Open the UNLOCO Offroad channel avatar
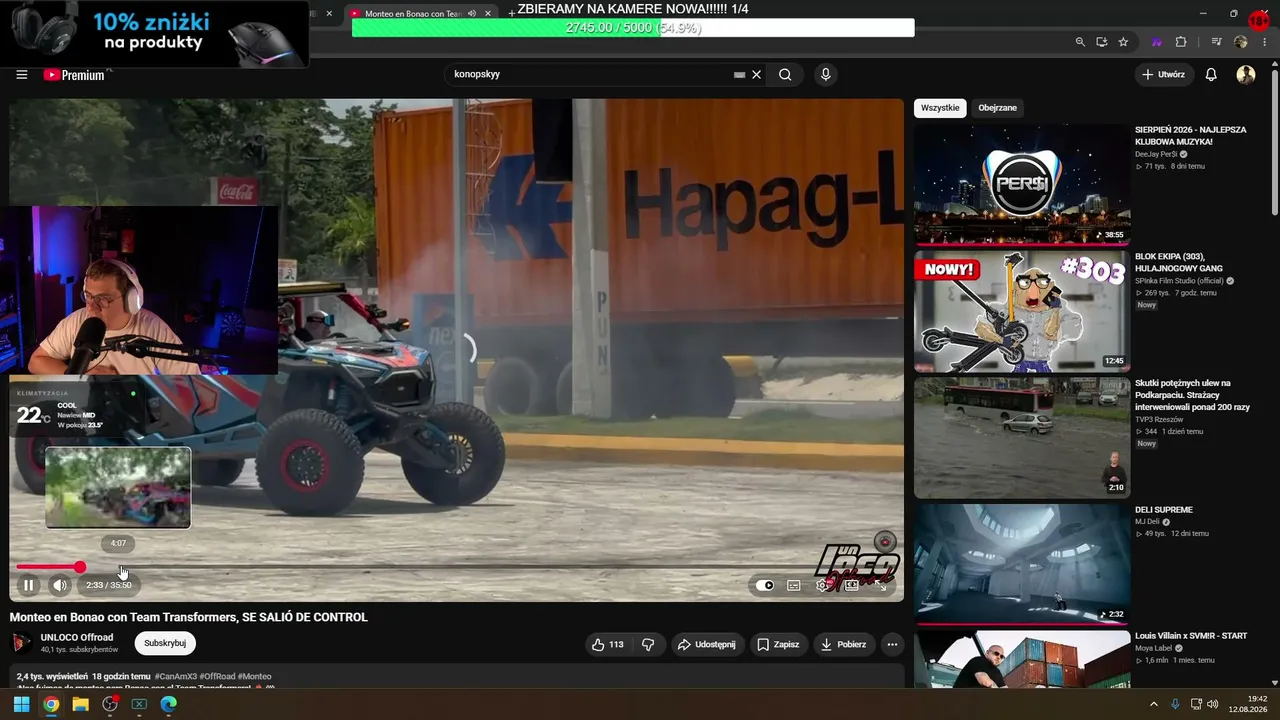The width and height of the screenshot is (1280, 720). [21, 643]
